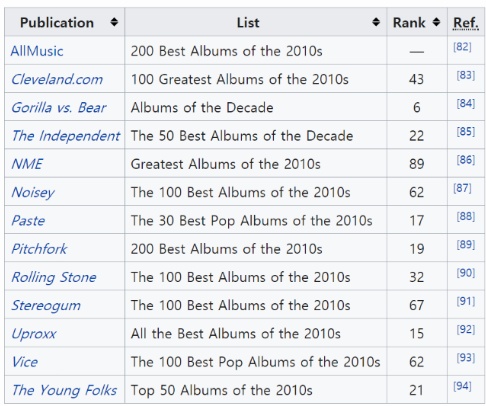This screenshot has width=486, height=406.
Task: Open the Rolling Stone link
Action: click(x=54, y=277)
